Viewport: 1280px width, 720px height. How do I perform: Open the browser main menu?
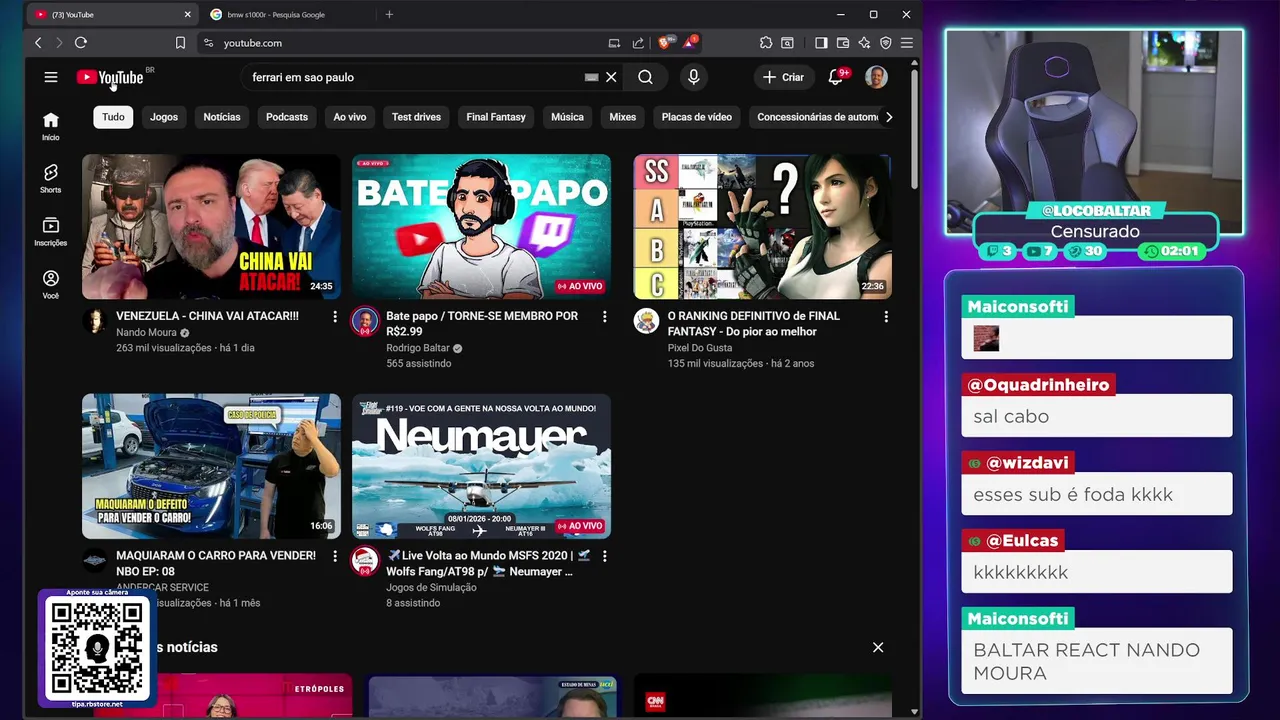coord(906,43)
